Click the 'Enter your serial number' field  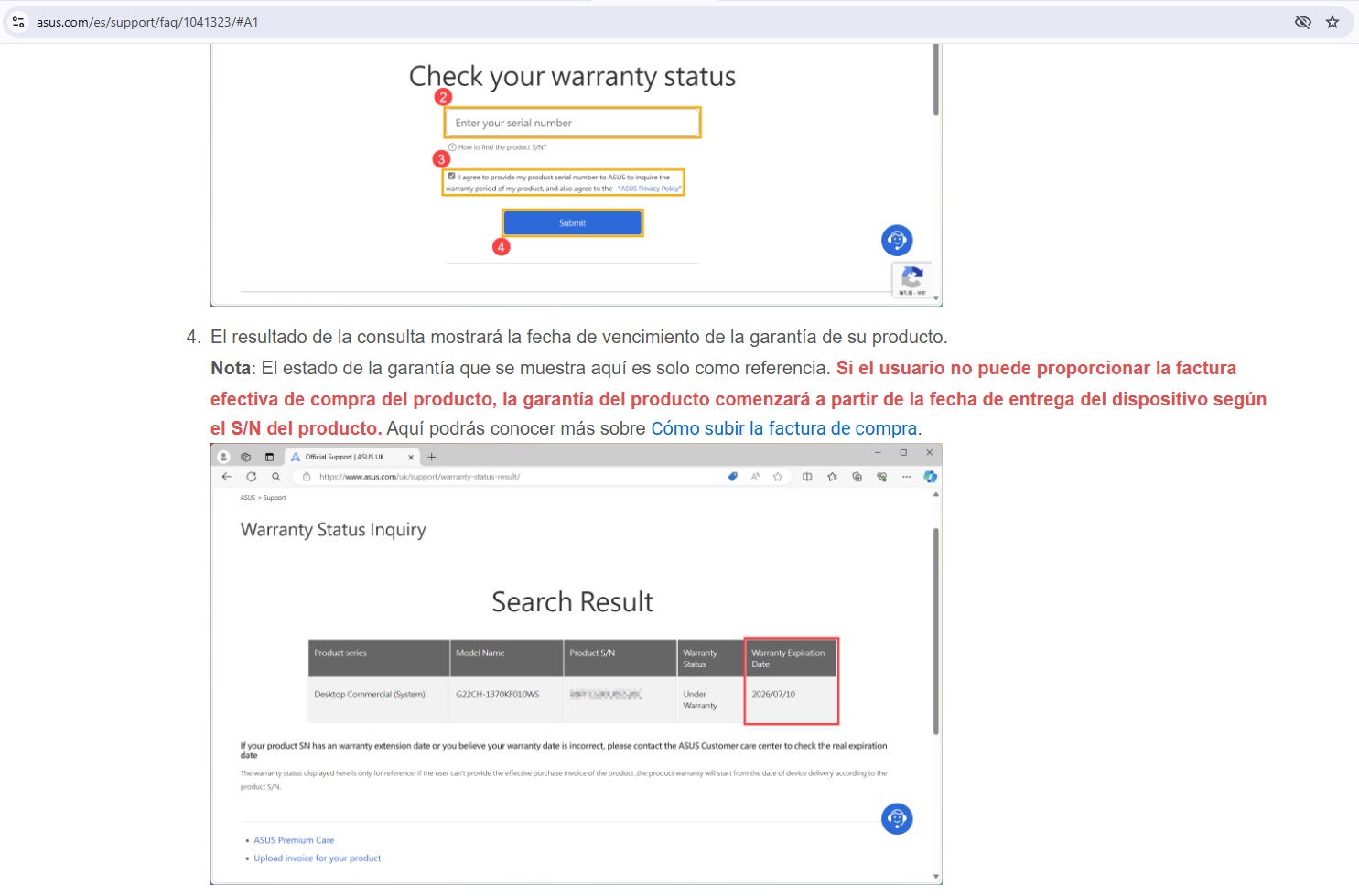click(573, 123)
